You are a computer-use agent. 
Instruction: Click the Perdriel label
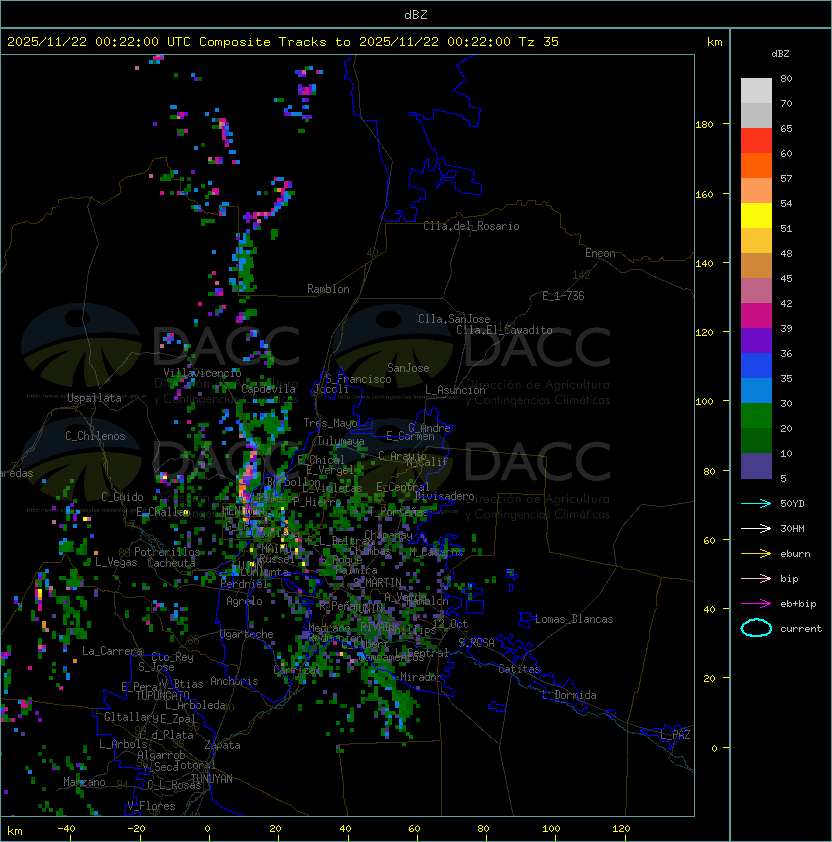pyautogui.click(x=244, y=584)
